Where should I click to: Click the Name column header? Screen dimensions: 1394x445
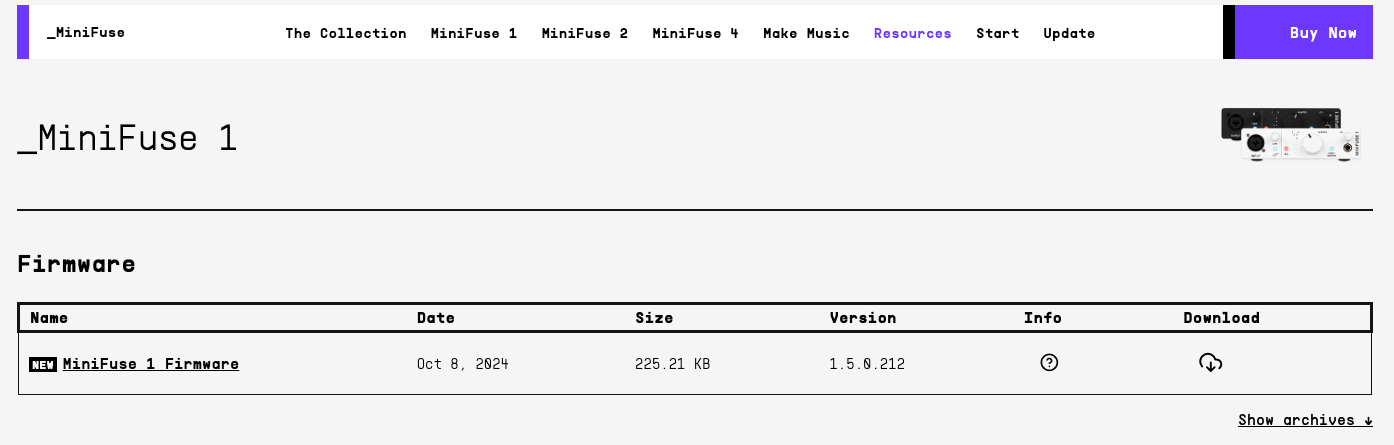click(x=49, y=318)
